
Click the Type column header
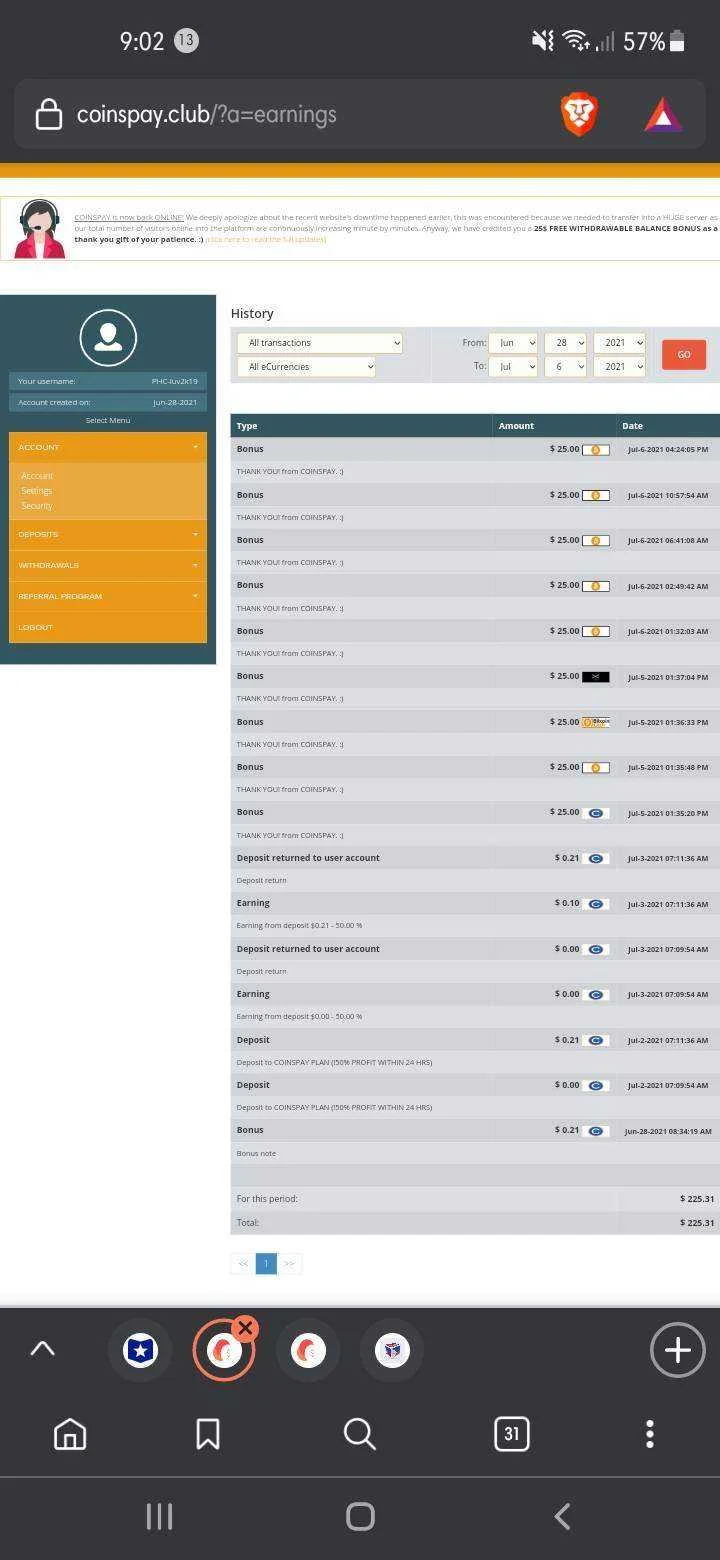coord(361,426)
